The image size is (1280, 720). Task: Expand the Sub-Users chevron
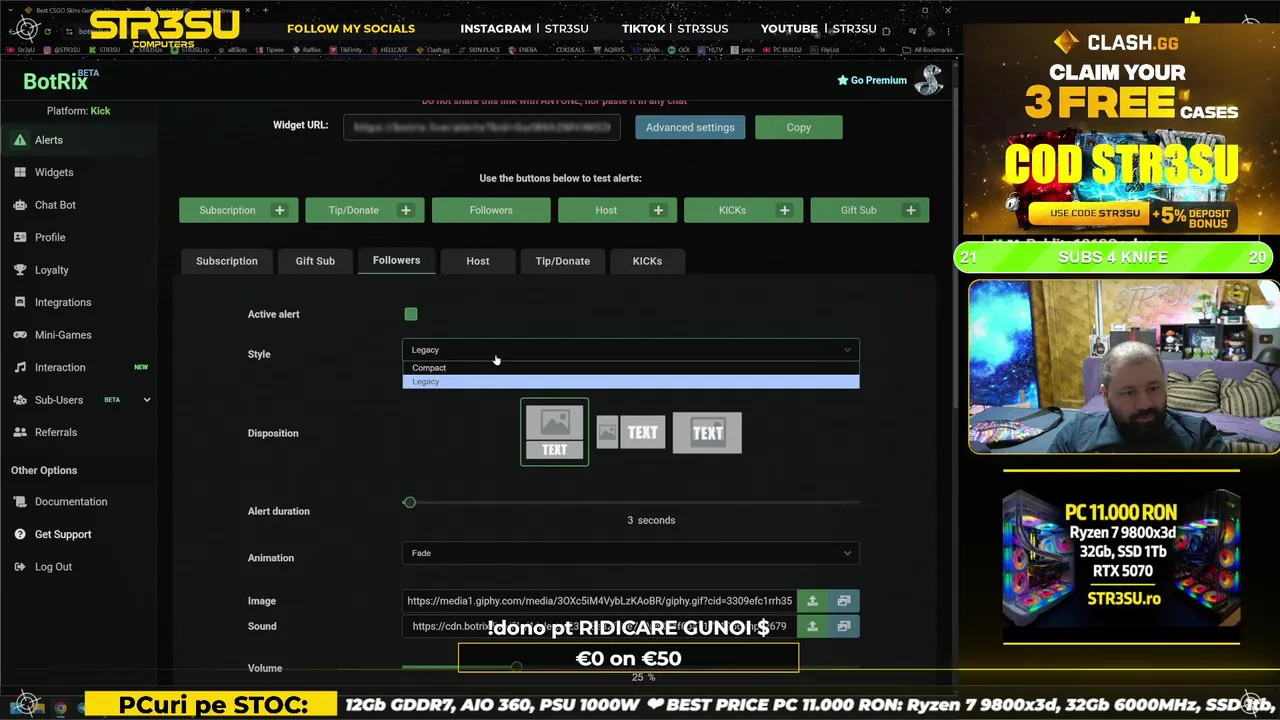147,400
